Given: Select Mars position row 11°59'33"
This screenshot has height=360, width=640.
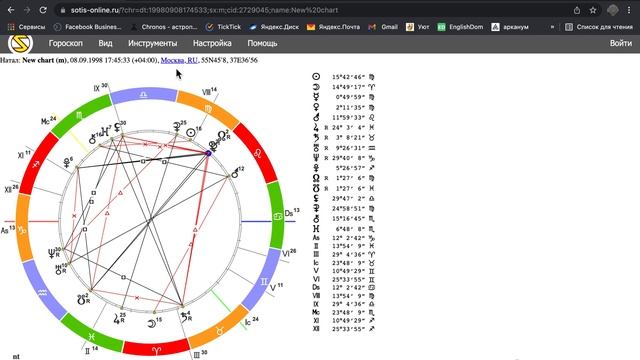Looking at the screenshot, I should coord(343,118).
